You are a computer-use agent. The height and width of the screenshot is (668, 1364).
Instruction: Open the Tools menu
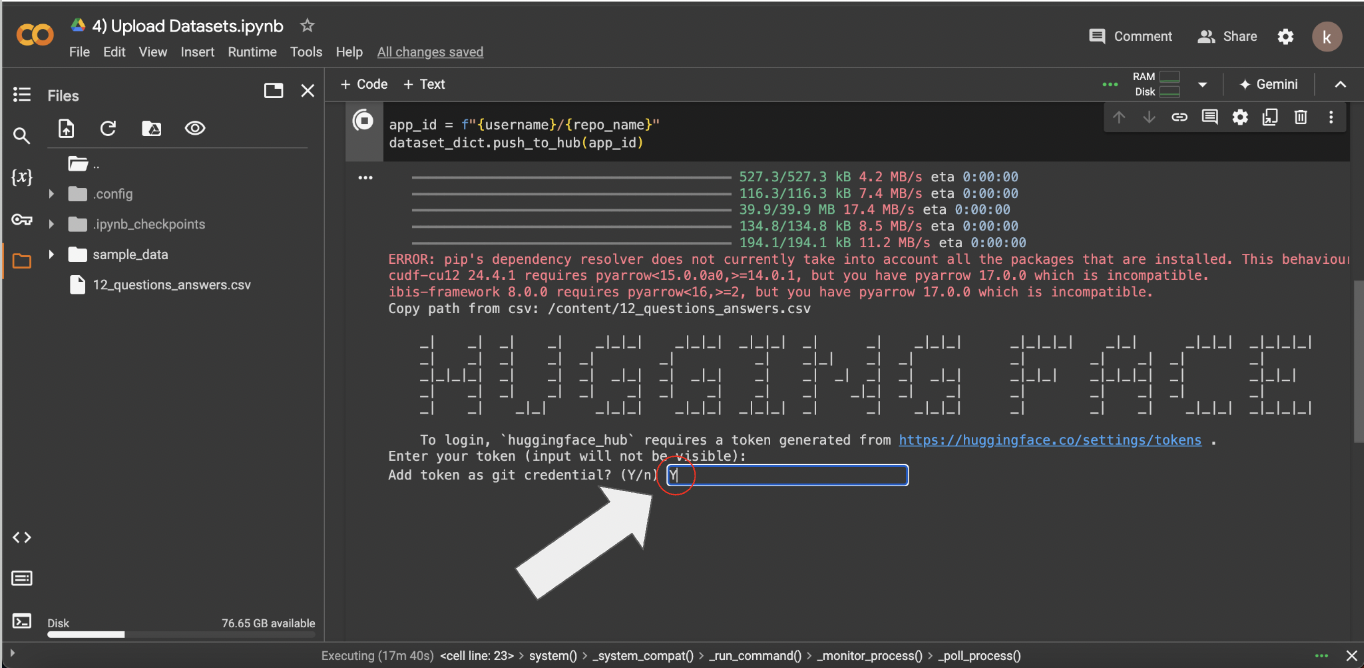[306, 52]
